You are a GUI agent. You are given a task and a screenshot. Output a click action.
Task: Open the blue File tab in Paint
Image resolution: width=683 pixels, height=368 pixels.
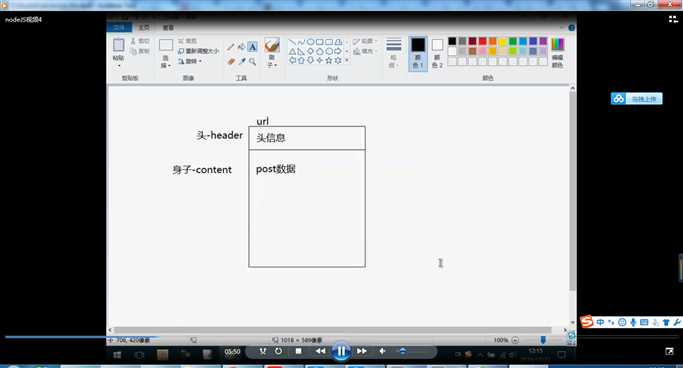click(x=119, y=27)
